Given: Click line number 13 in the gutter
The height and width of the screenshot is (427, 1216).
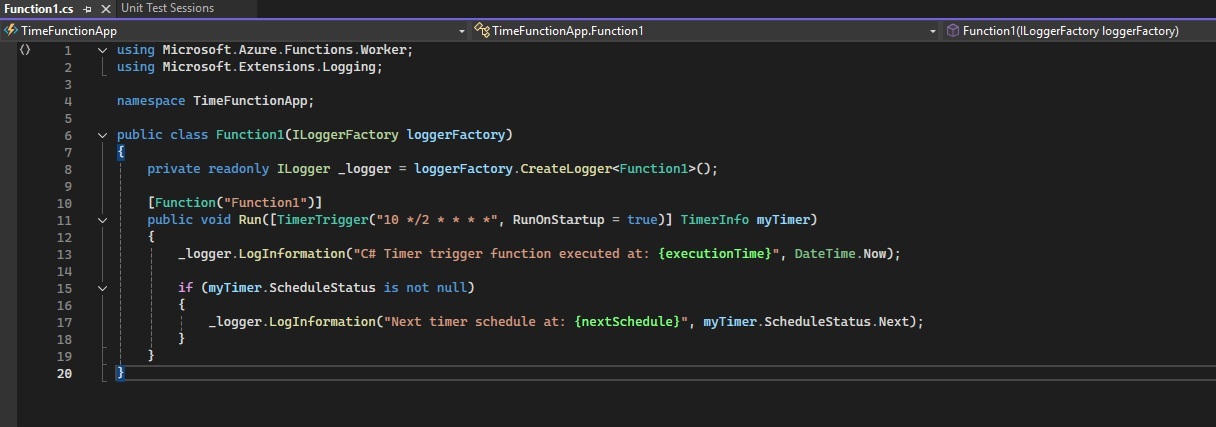Looking at the screenshot, I should click(x=66, y=254).
